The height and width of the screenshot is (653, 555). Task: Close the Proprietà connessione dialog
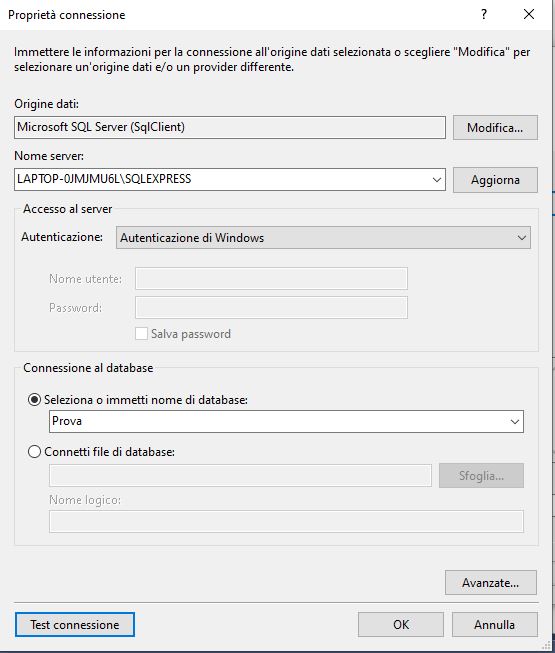point(529,15)
